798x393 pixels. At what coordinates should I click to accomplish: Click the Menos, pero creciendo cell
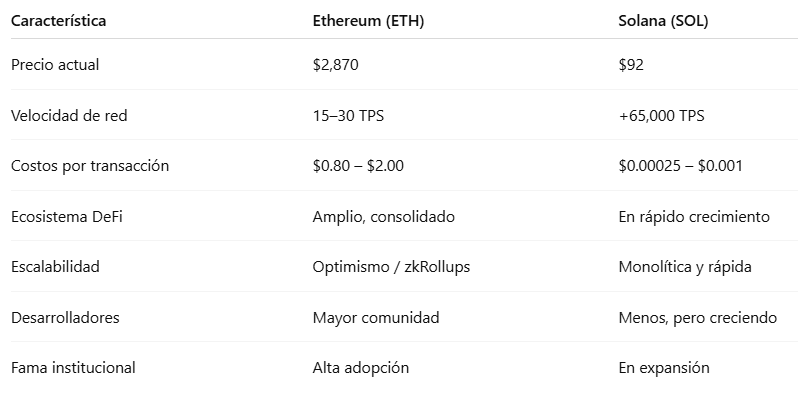(x=698, y=318)
